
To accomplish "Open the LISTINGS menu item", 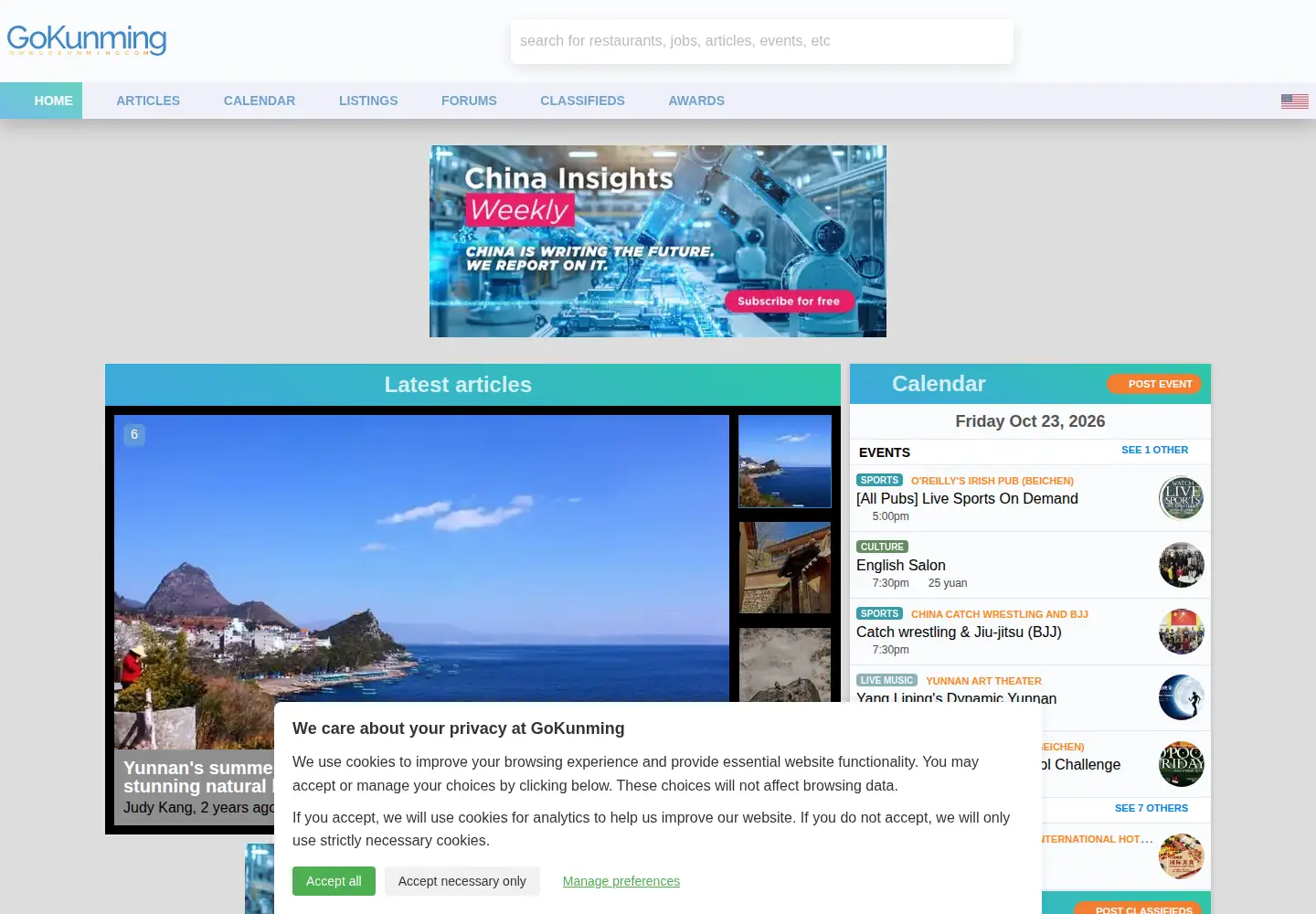I will 368,101.
